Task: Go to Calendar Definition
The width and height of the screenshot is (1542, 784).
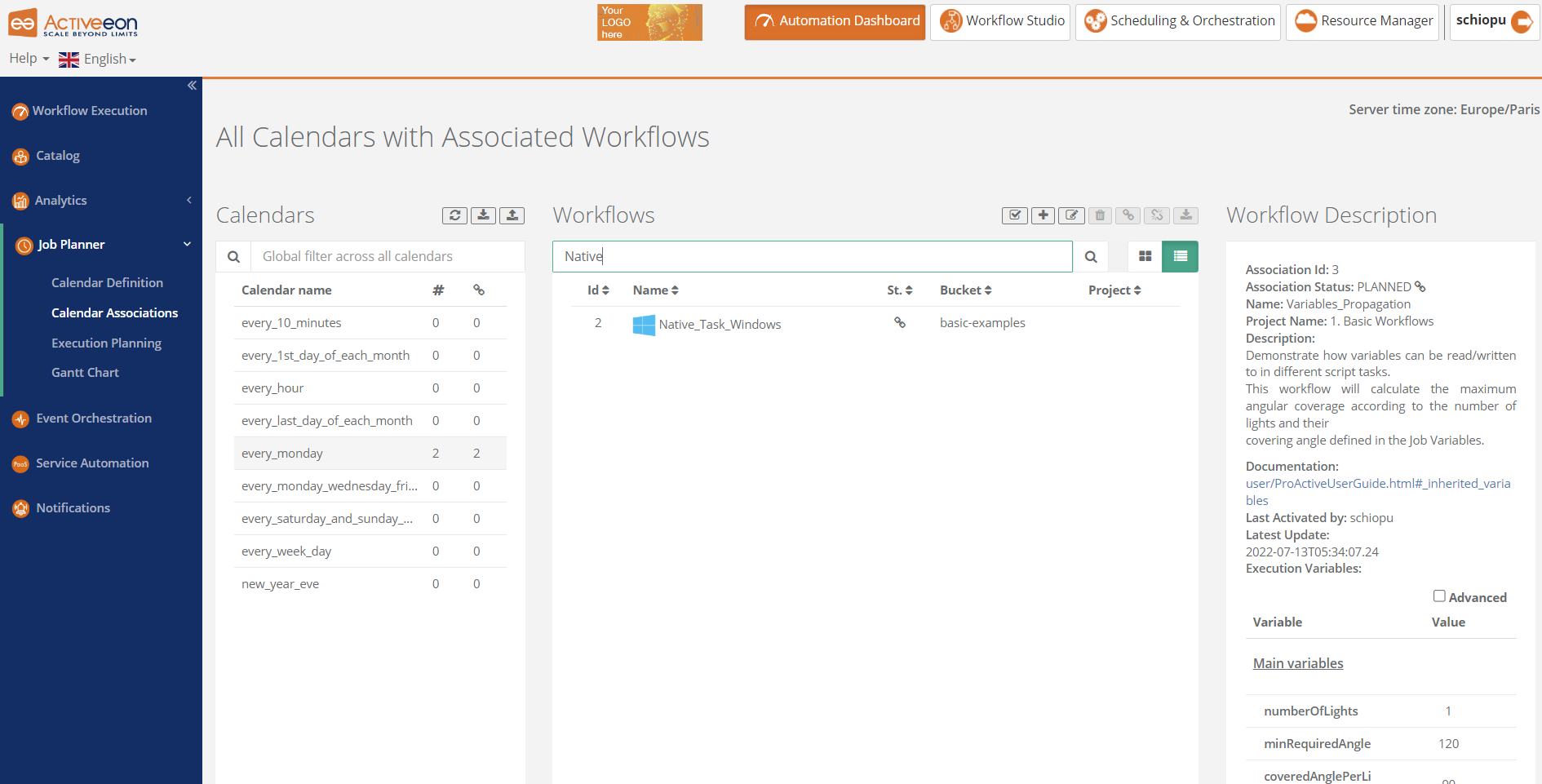Action: coord(107,283)
